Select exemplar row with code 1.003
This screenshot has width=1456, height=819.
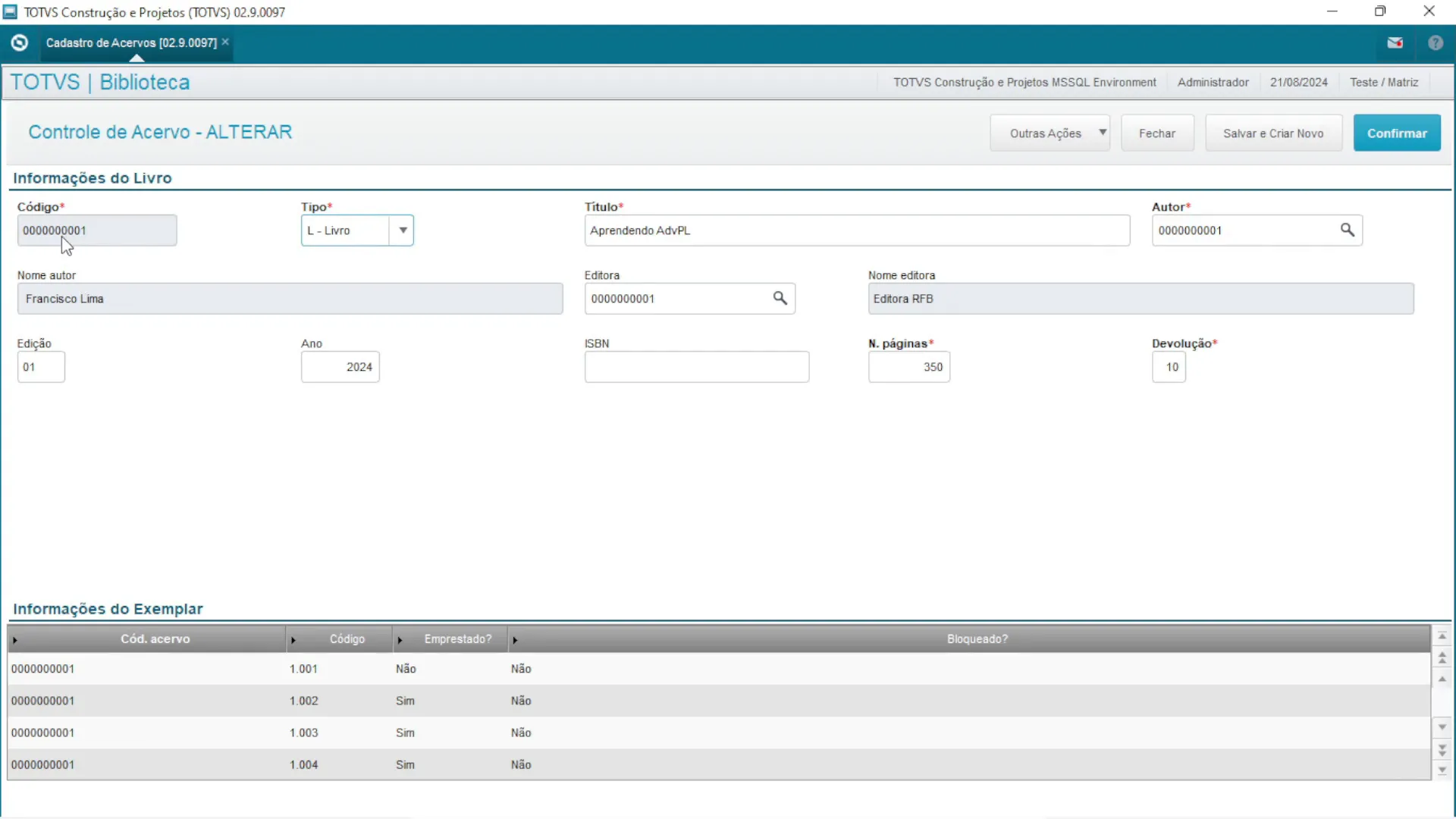[x=719, y=732]
